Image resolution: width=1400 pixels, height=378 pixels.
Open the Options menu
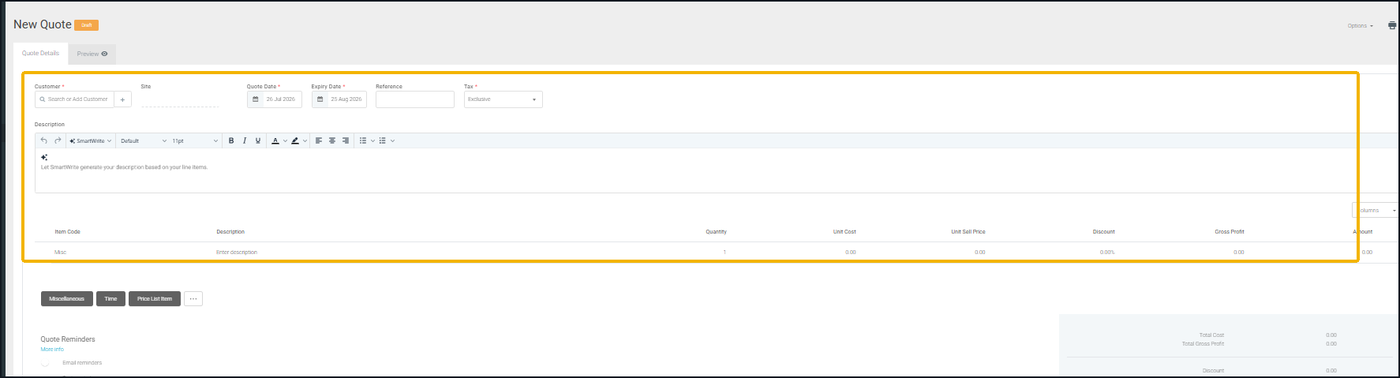tap(1360, 26)
